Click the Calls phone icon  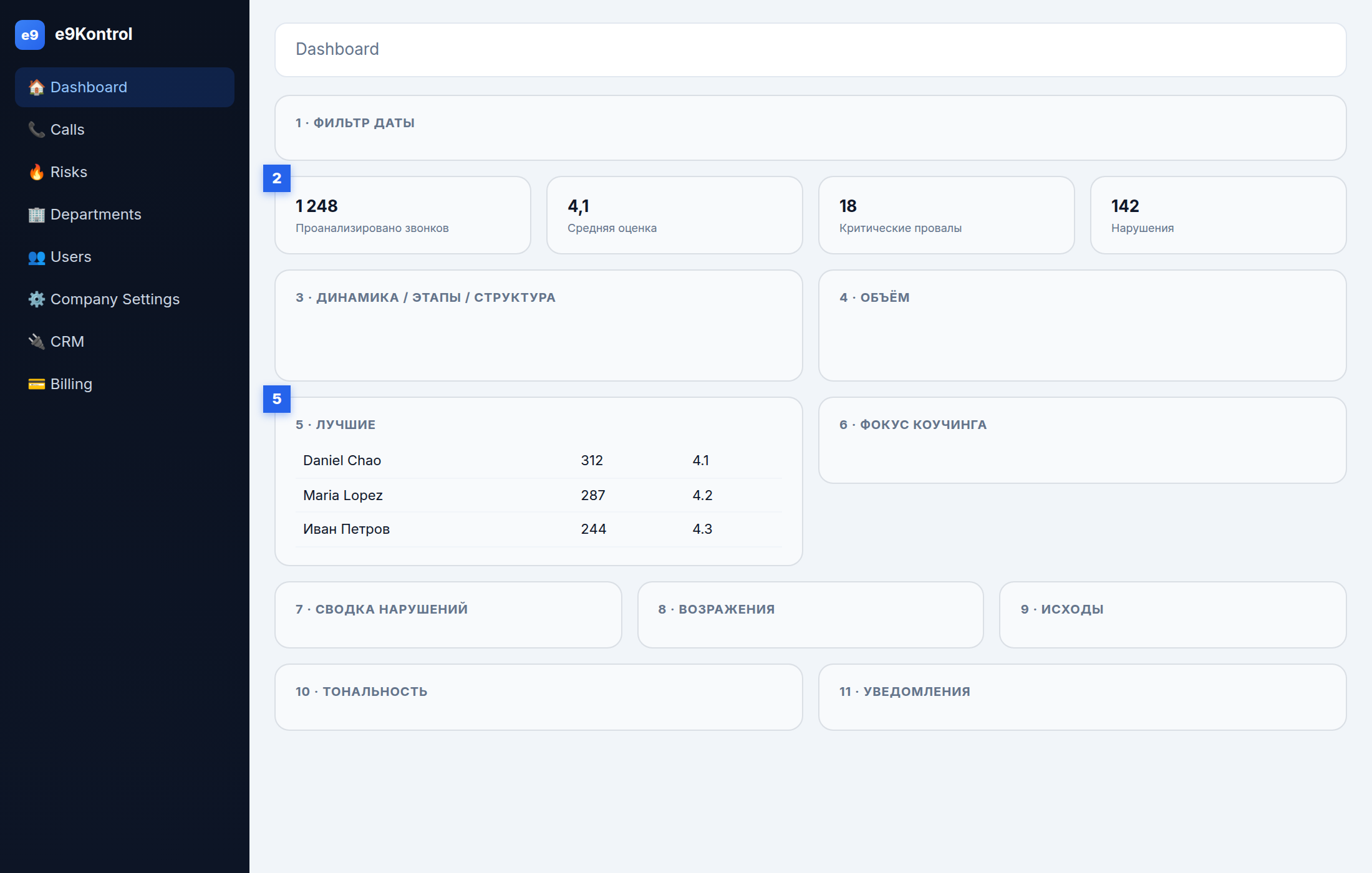37,130
